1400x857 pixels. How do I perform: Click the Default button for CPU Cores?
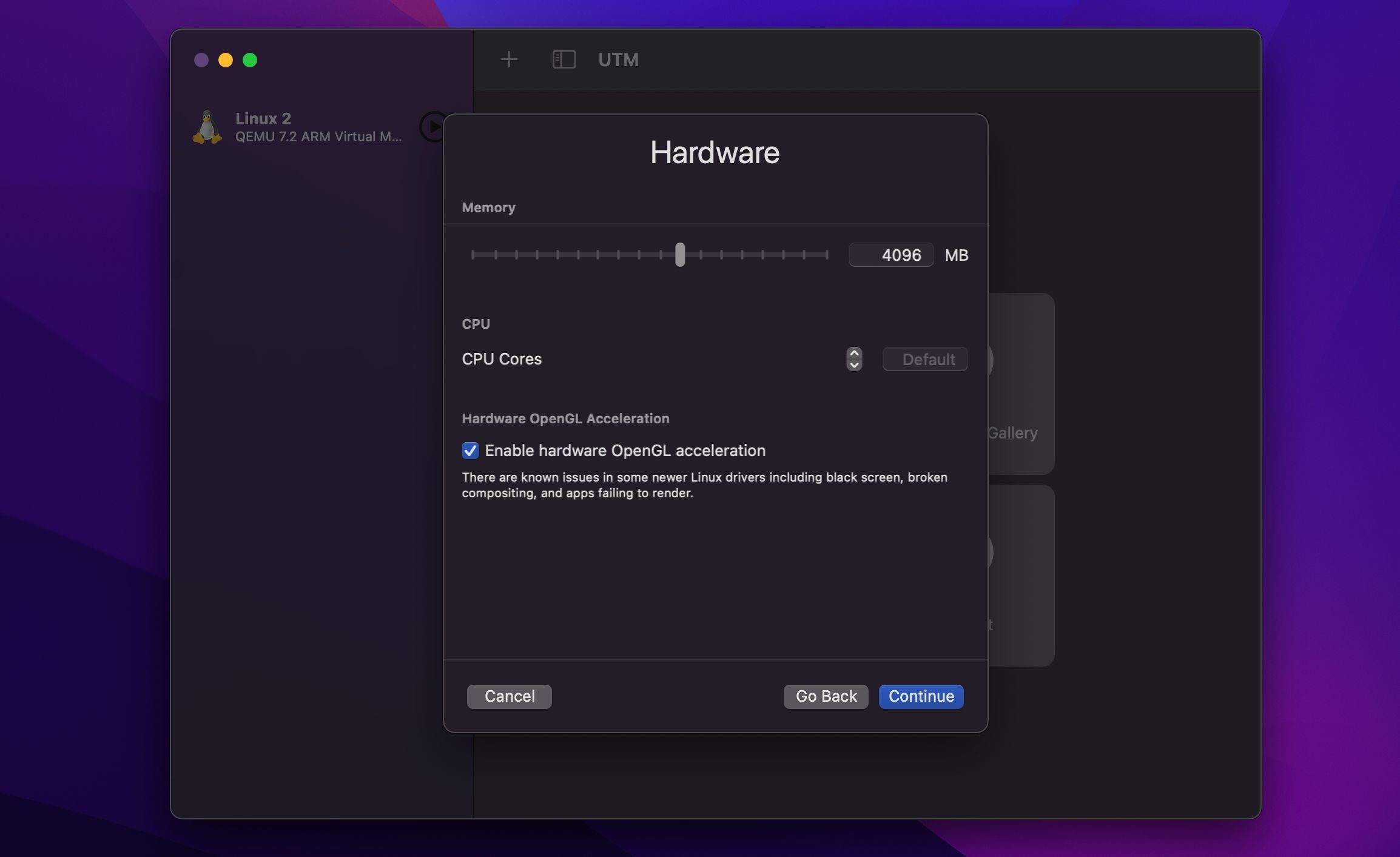click(924, 359)
